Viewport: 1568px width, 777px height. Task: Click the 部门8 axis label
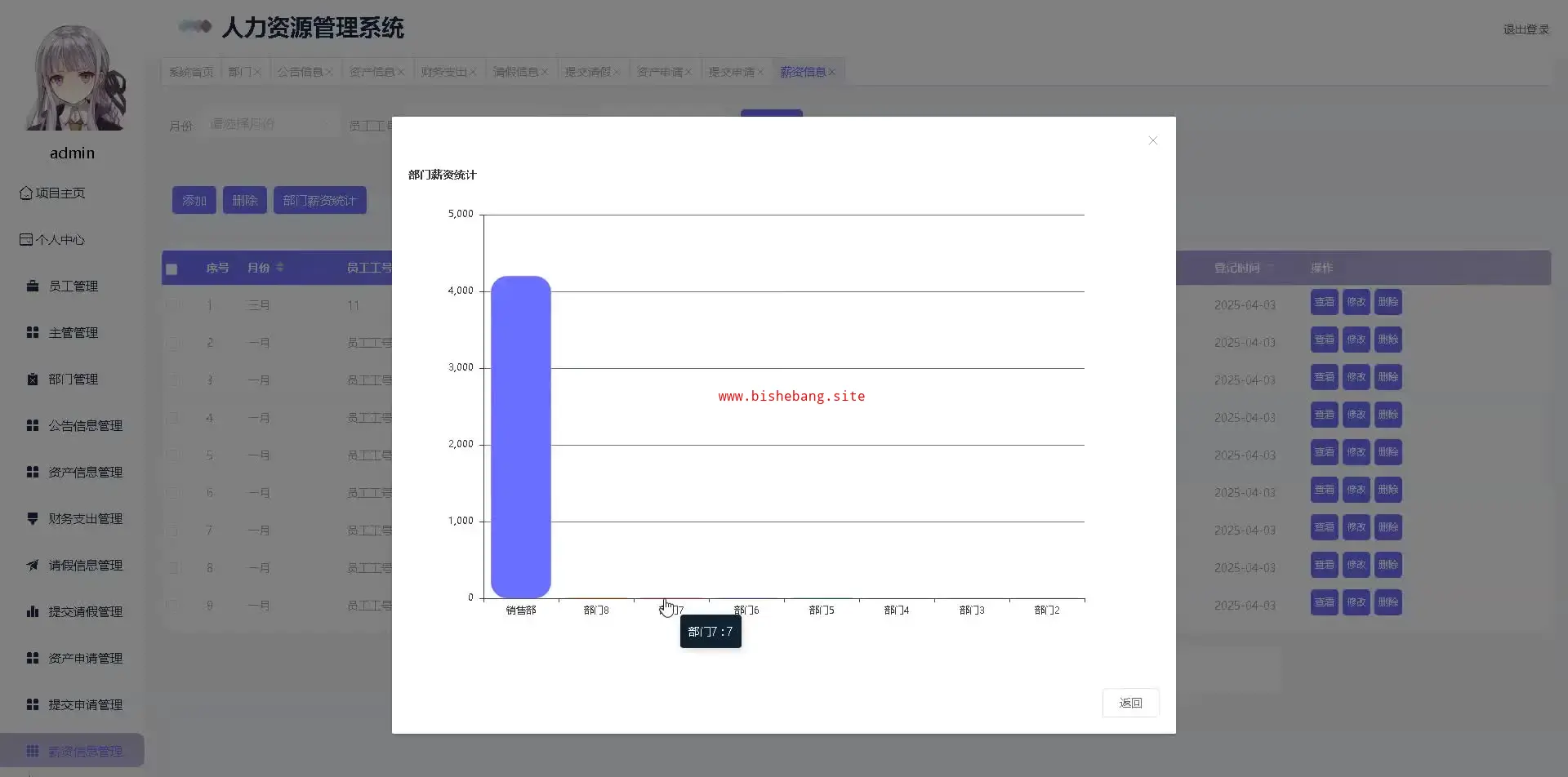pos(596,610)
